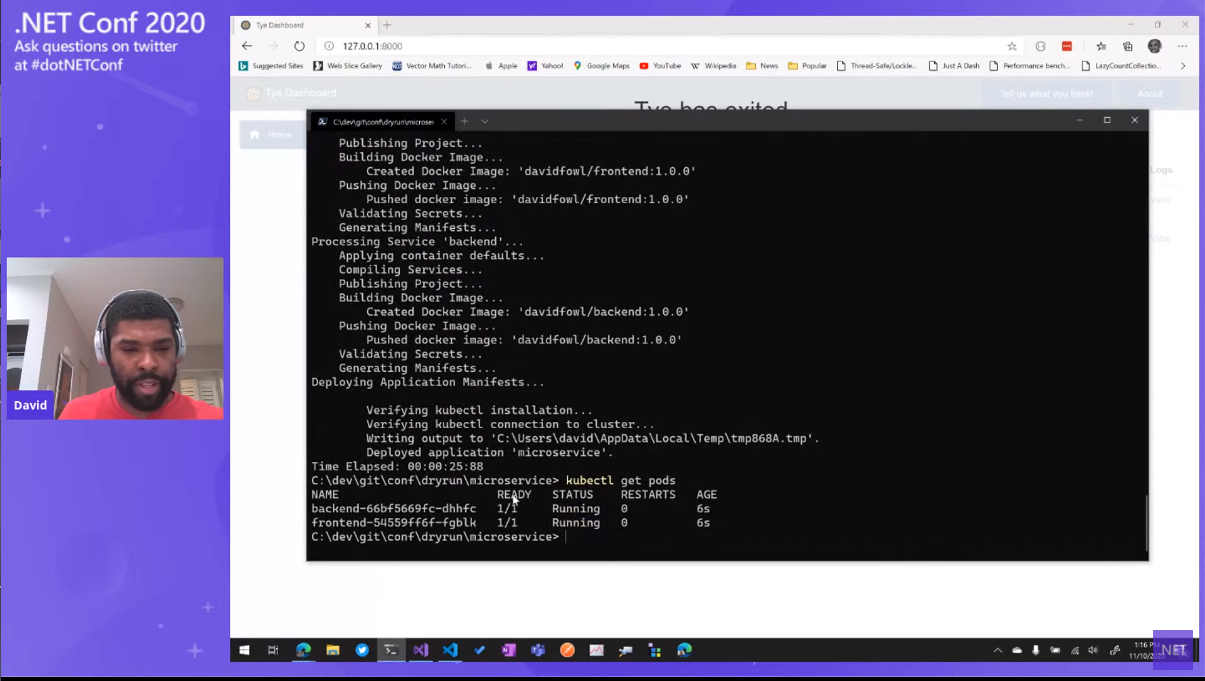
Task: Open a new tab in Edge
Action: point(387,25)
